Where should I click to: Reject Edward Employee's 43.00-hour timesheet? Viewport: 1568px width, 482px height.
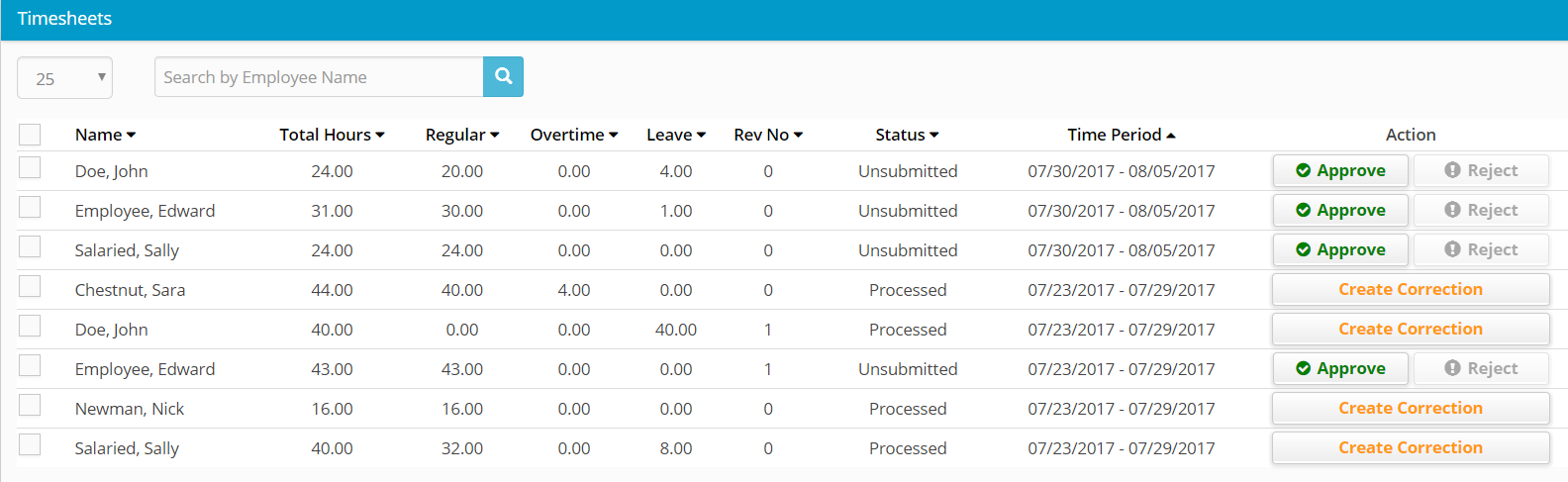click(1480, 369)
